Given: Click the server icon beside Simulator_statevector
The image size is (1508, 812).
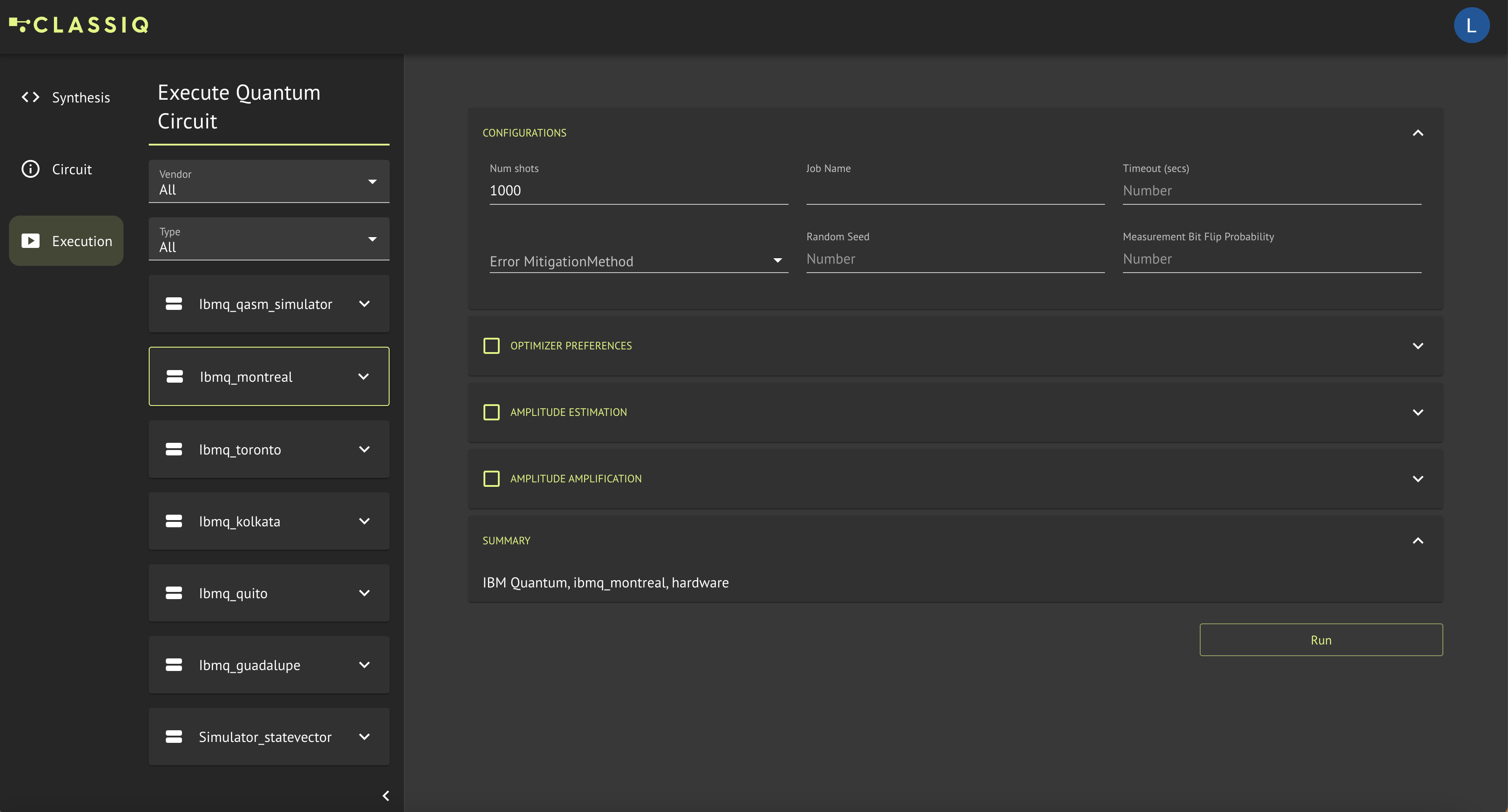Looking at the screenshot, I should (174, 737).
